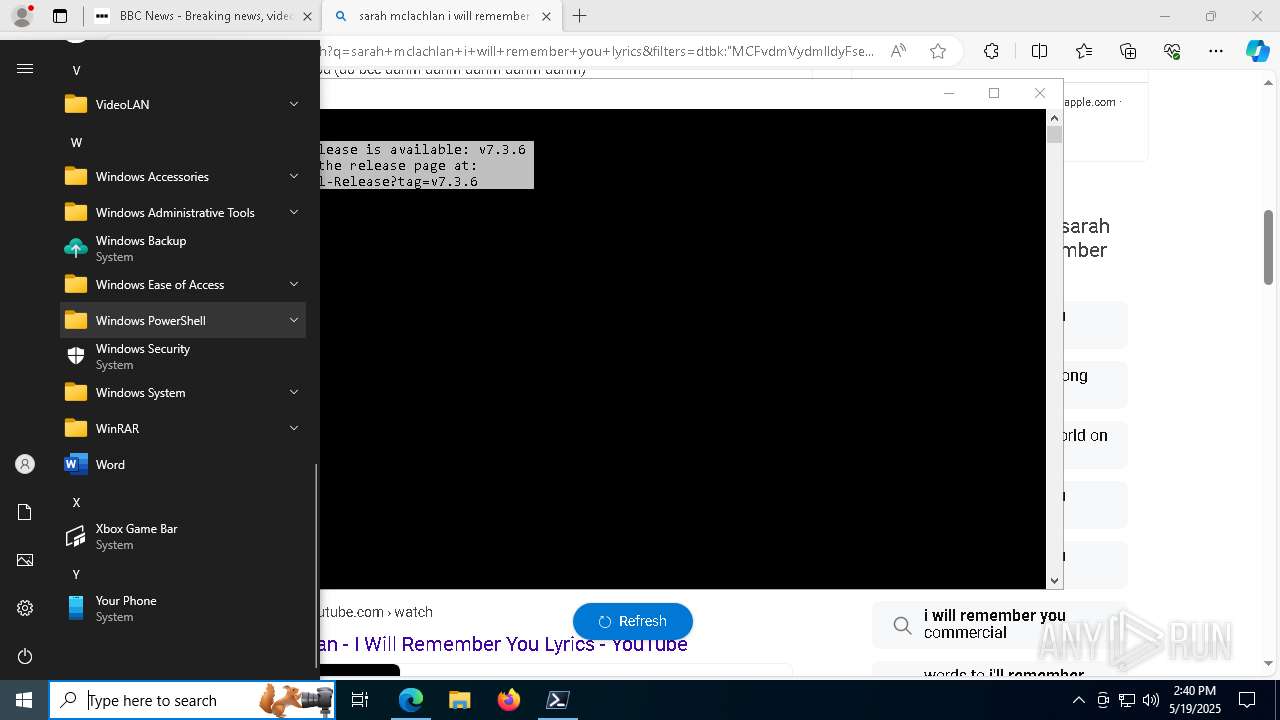
Task: Click PowerShell scrollbar down arrow
Action: pos(1054,581)
